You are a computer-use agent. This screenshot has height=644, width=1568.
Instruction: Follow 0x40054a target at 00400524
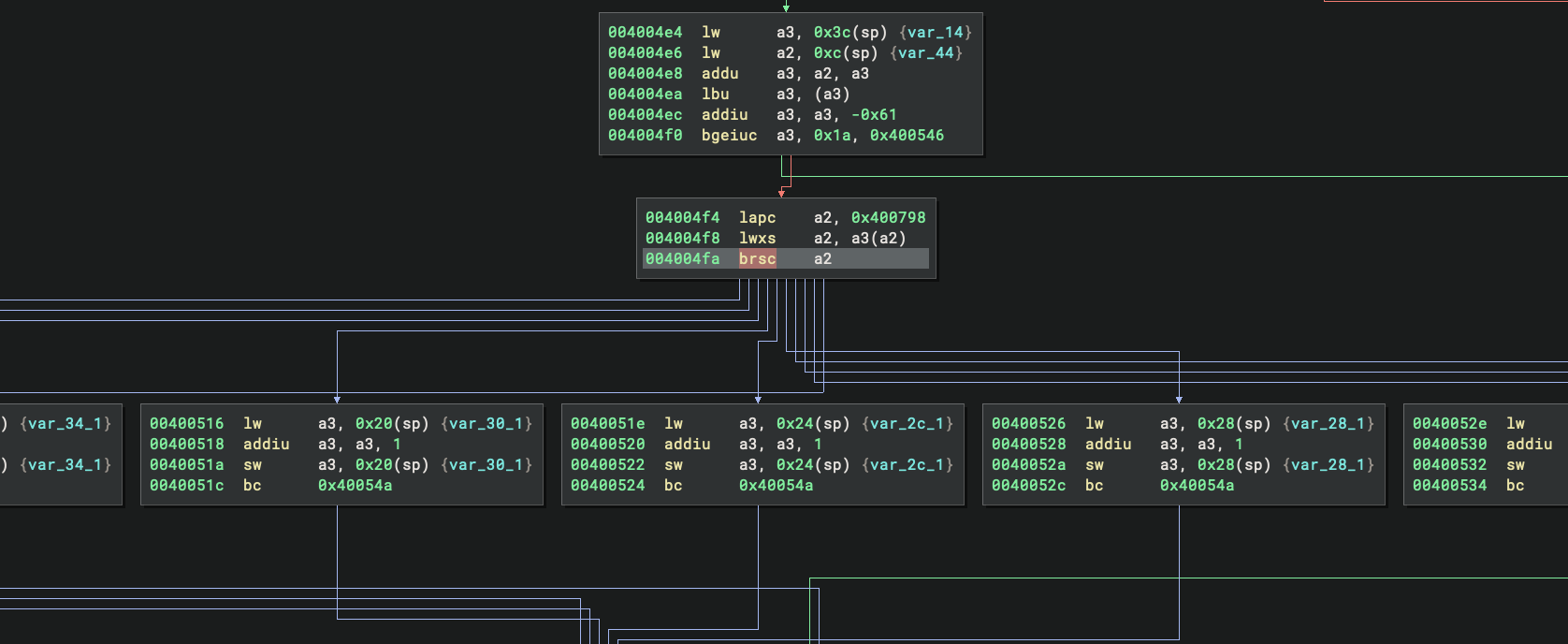(777, 486)
